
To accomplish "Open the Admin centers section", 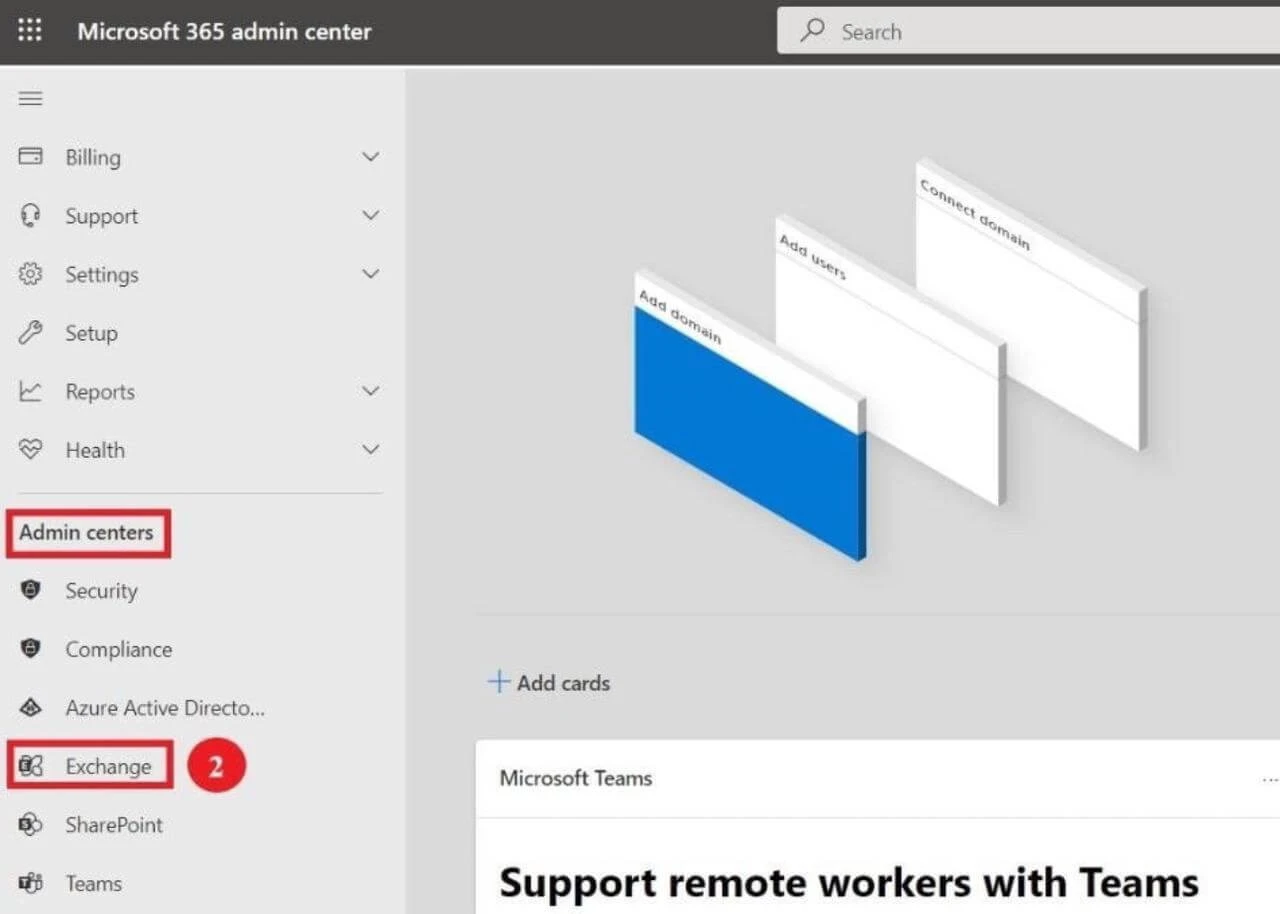I will (x=87, y=533).
